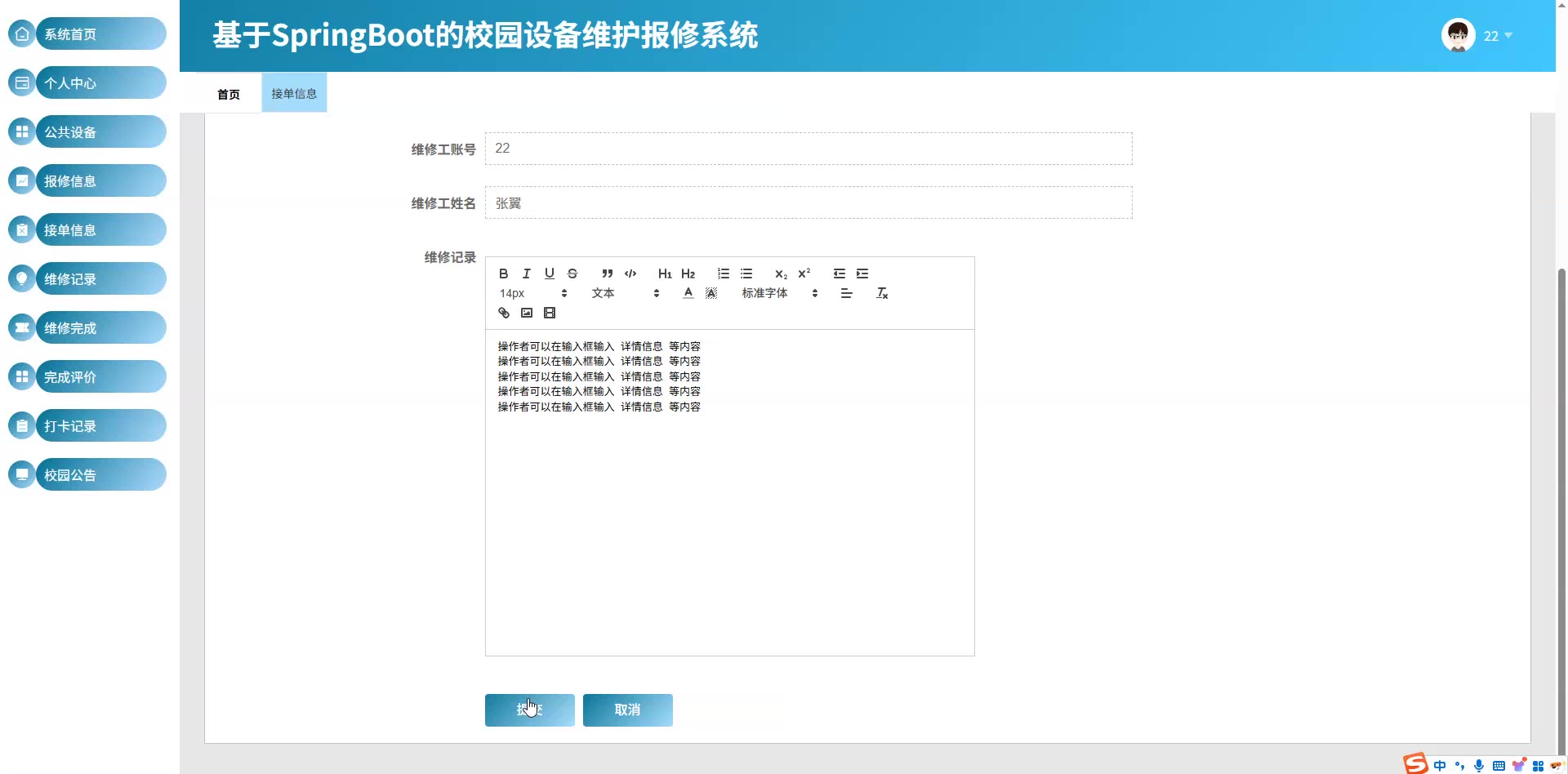Insert a hyperlink into the editor
The height and width of the screenshot is (774, 1568).
coord(504,313)
